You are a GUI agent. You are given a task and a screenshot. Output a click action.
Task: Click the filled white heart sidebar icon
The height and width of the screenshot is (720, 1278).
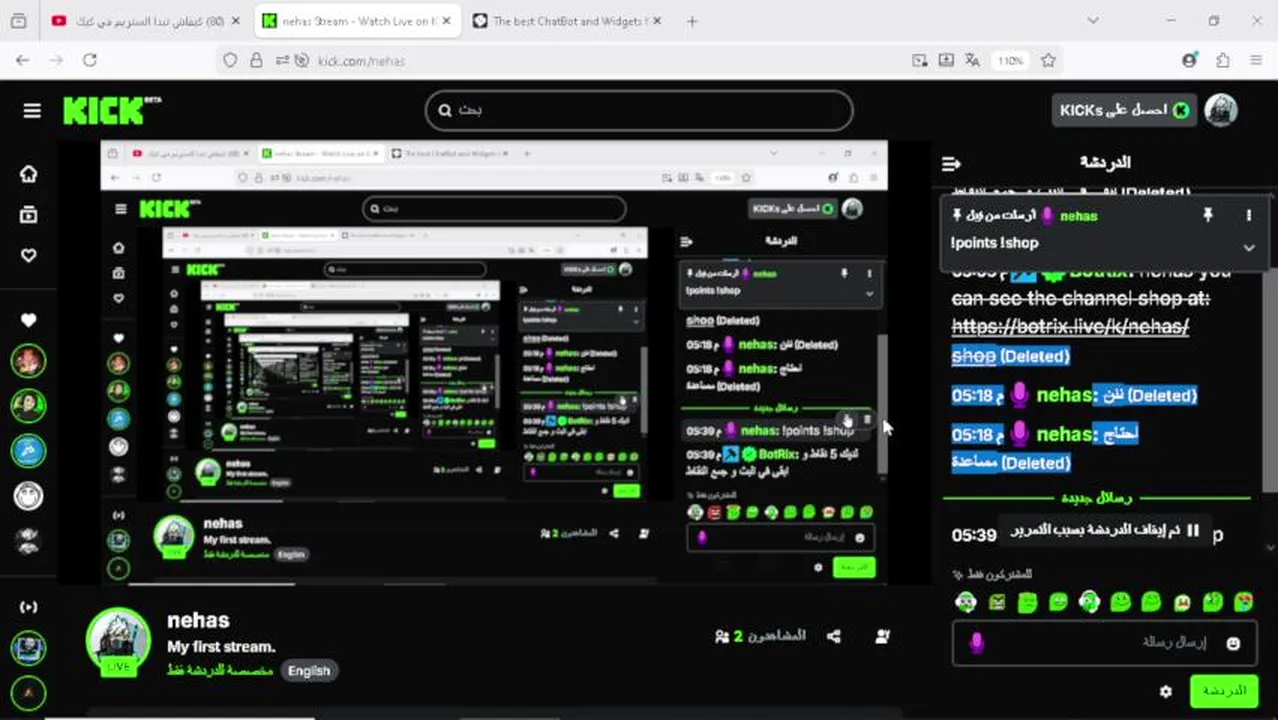point(28,320)
